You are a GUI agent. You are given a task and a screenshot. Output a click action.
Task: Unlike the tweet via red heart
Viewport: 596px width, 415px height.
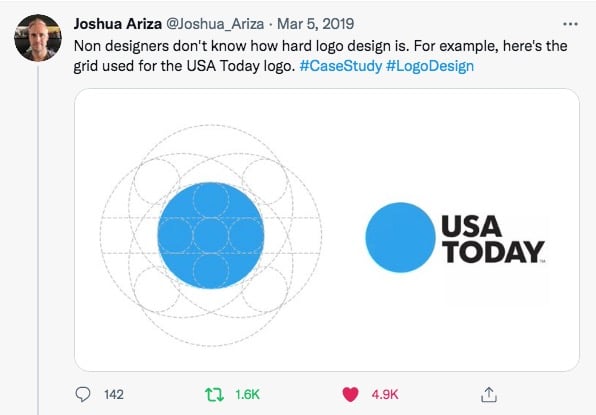click(350, 394)
